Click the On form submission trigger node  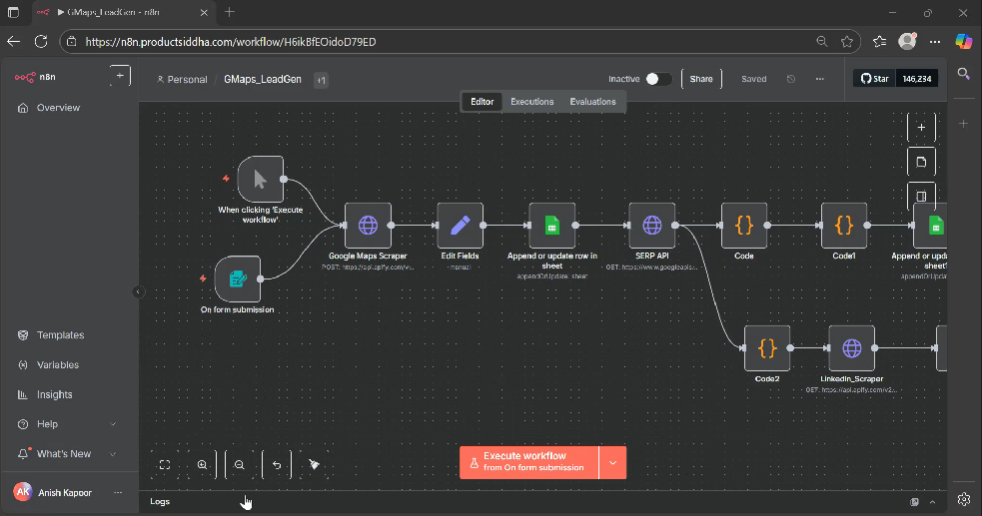(x=238, y=279)
